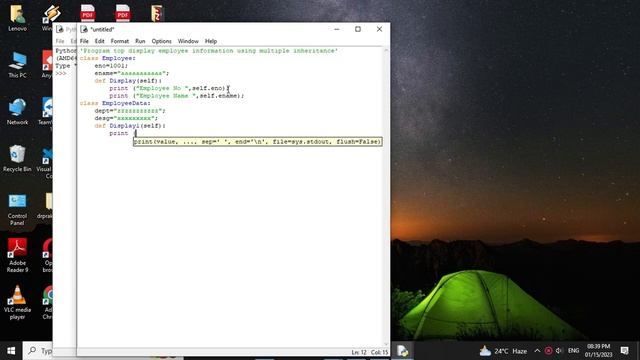The image size is (640, 360).
Task: Minimize the untitled editor window
Action: pos(337,29)
